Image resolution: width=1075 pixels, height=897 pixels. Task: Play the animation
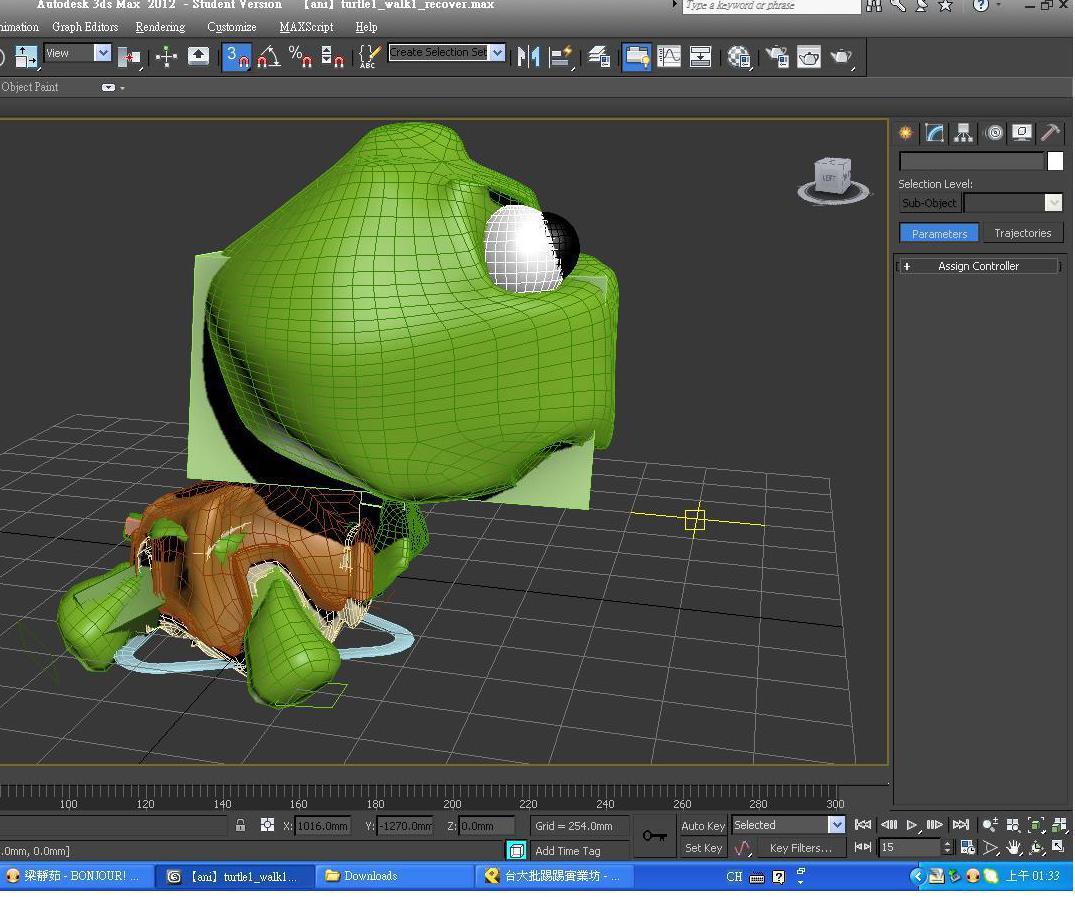[x=912, y=824]
